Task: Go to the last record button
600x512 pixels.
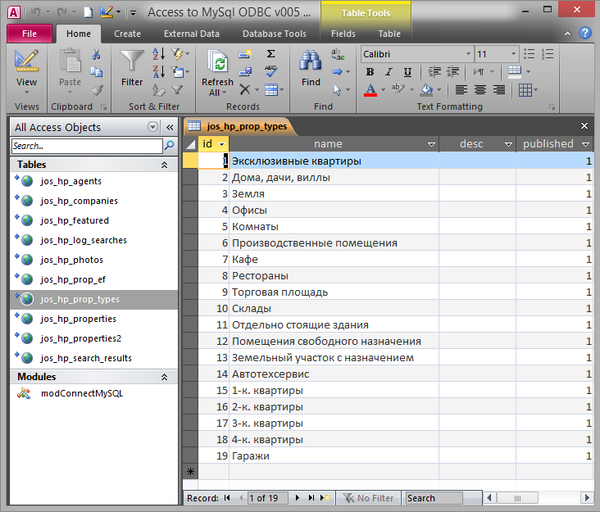Action: [311, 498]
